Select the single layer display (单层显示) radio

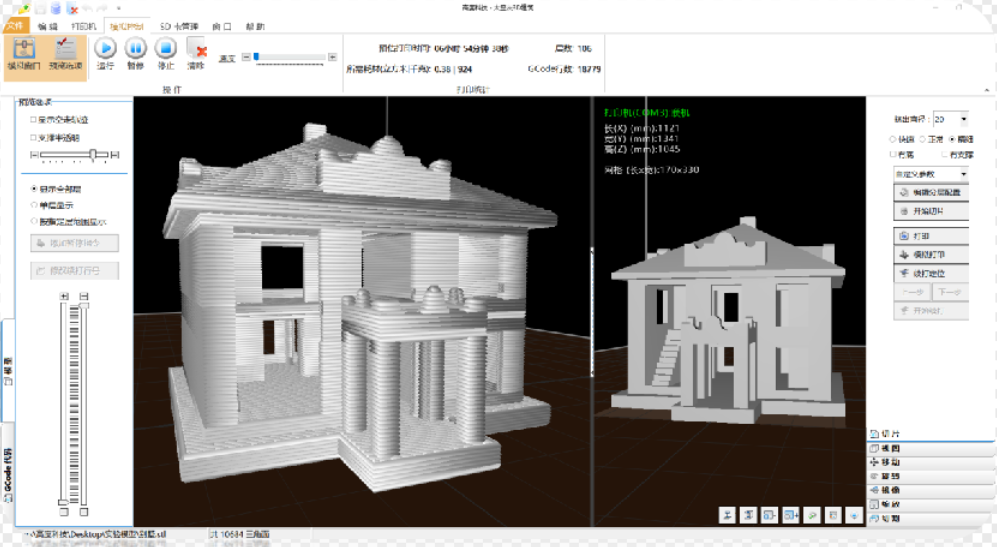coord(35,205)
